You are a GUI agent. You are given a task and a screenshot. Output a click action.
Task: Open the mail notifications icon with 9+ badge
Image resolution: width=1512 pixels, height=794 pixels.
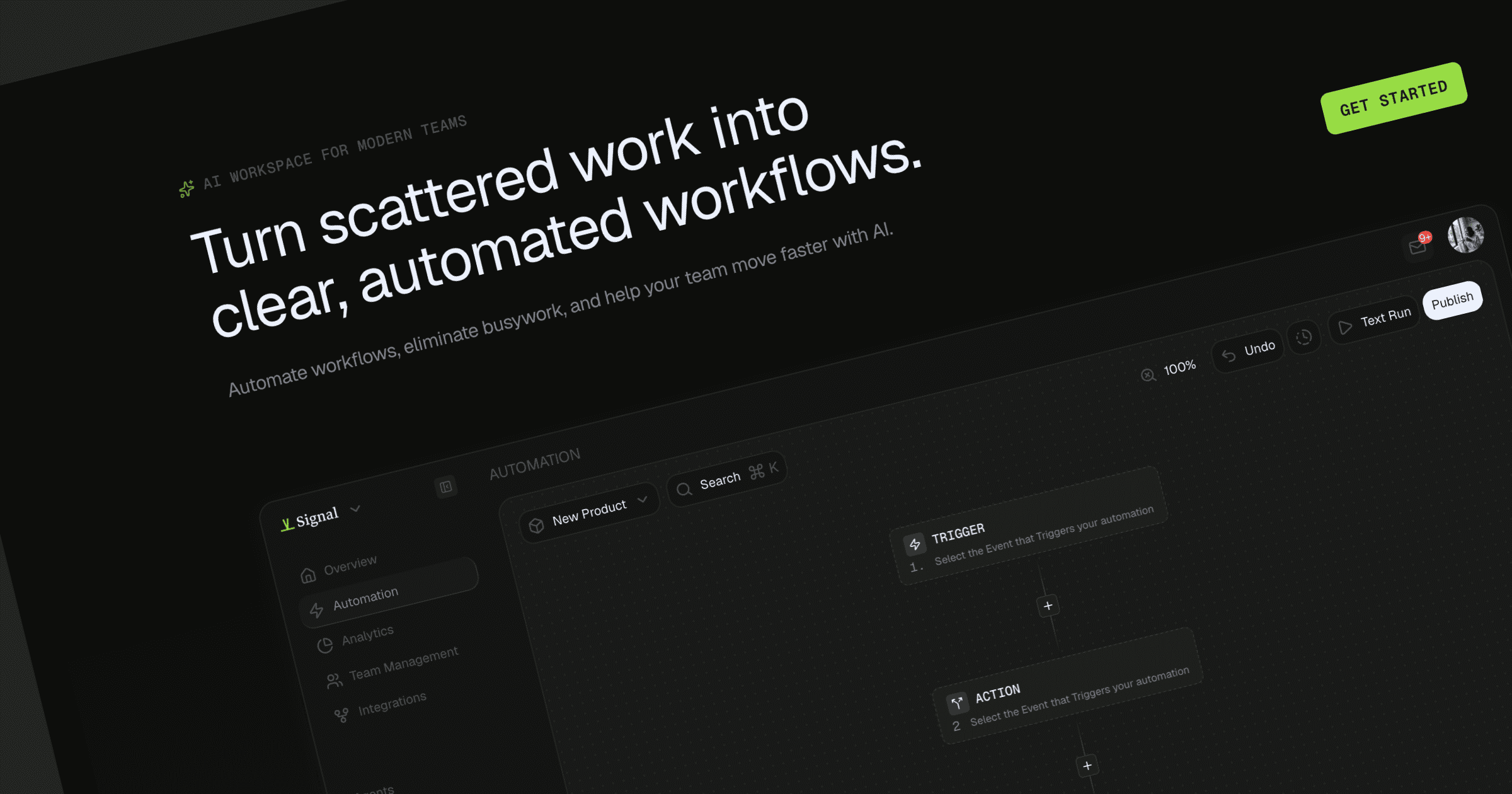(1418, 246)
